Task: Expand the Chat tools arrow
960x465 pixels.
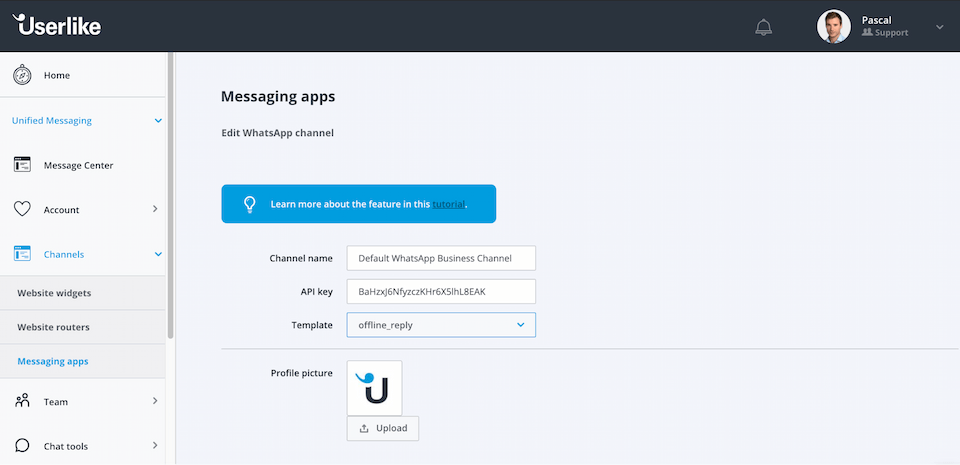Action: point(155,445)
